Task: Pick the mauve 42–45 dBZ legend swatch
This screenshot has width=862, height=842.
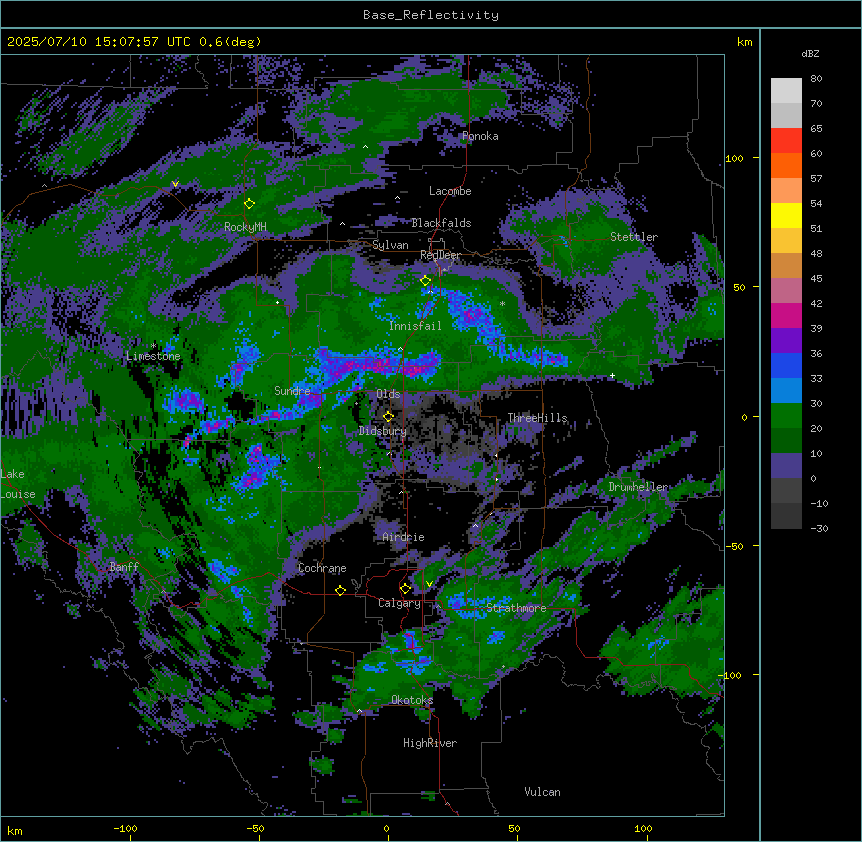Action: point(786,291)
